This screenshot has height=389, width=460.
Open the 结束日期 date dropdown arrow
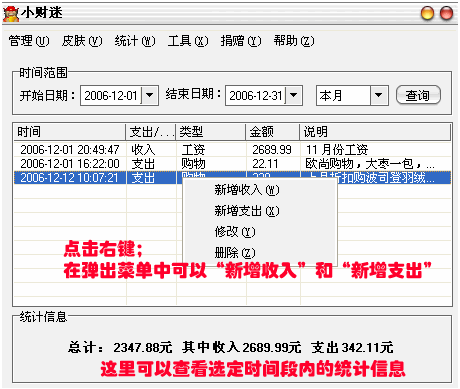pos(293,95)
